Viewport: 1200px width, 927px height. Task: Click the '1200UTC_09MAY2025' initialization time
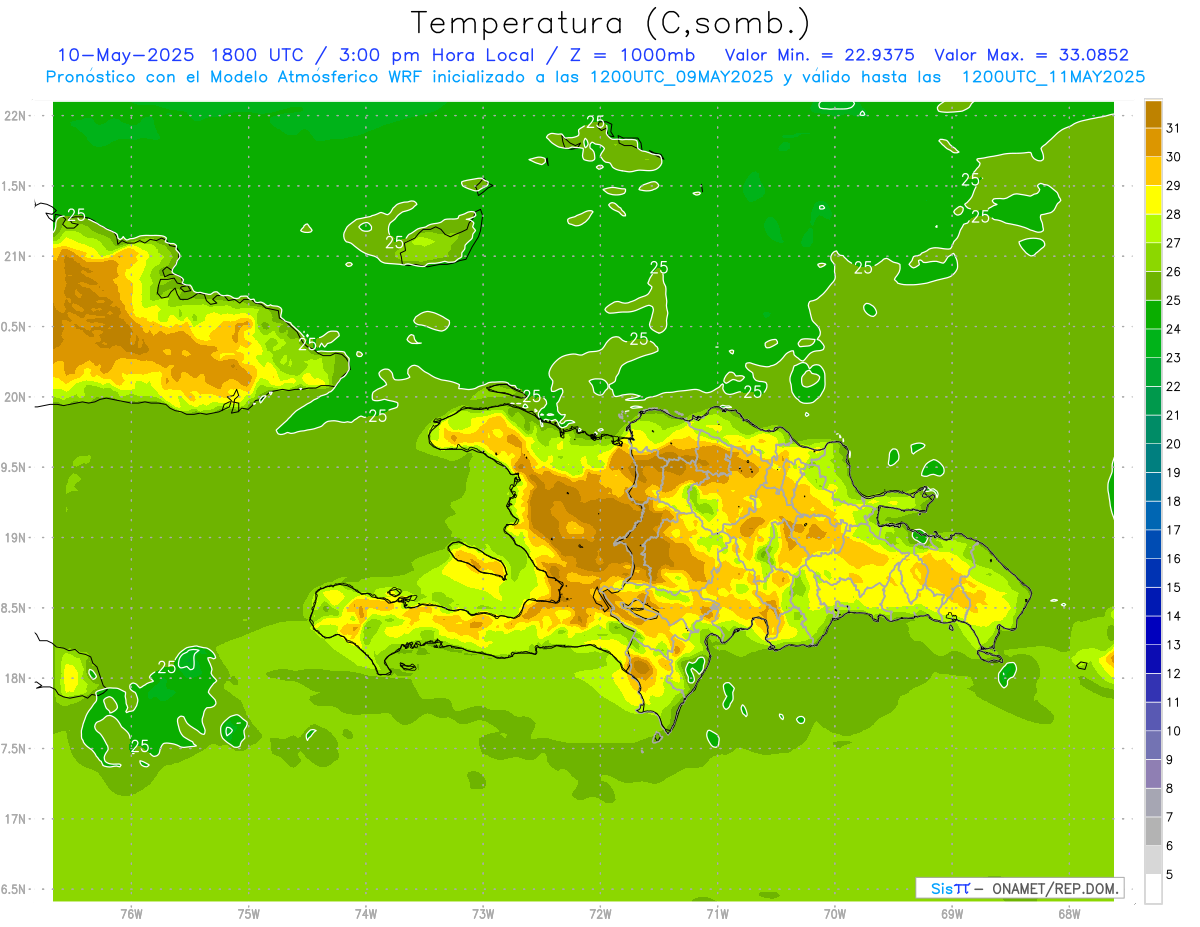coord(682,77)
